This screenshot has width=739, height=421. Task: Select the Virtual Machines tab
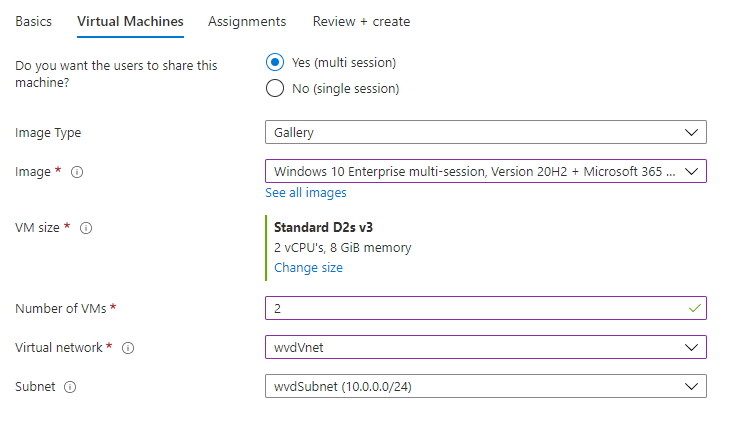[130, 22]
